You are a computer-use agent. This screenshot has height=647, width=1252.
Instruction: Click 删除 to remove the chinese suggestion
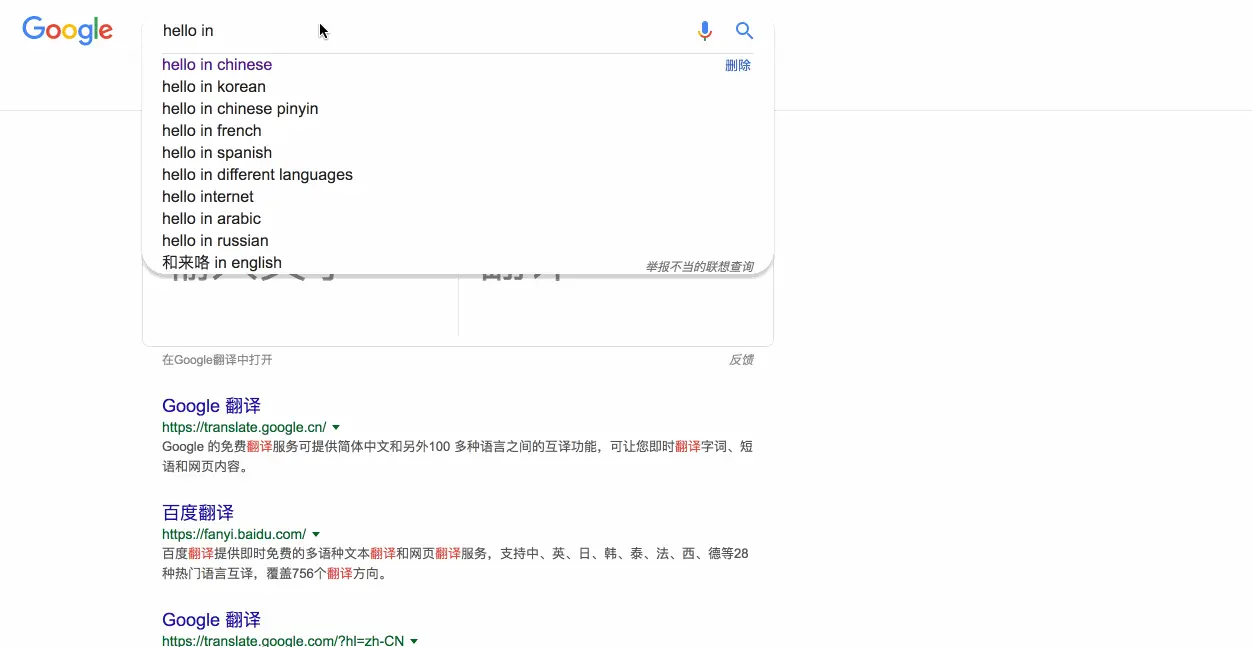(x=738, y=65)
